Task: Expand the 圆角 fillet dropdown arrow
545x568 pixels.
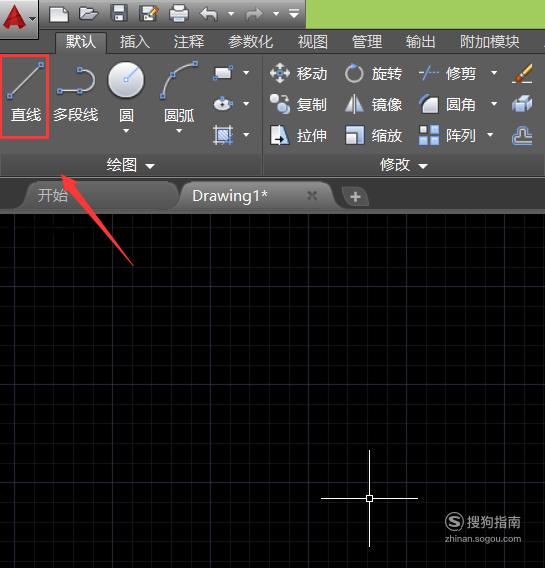Action: 494,104
